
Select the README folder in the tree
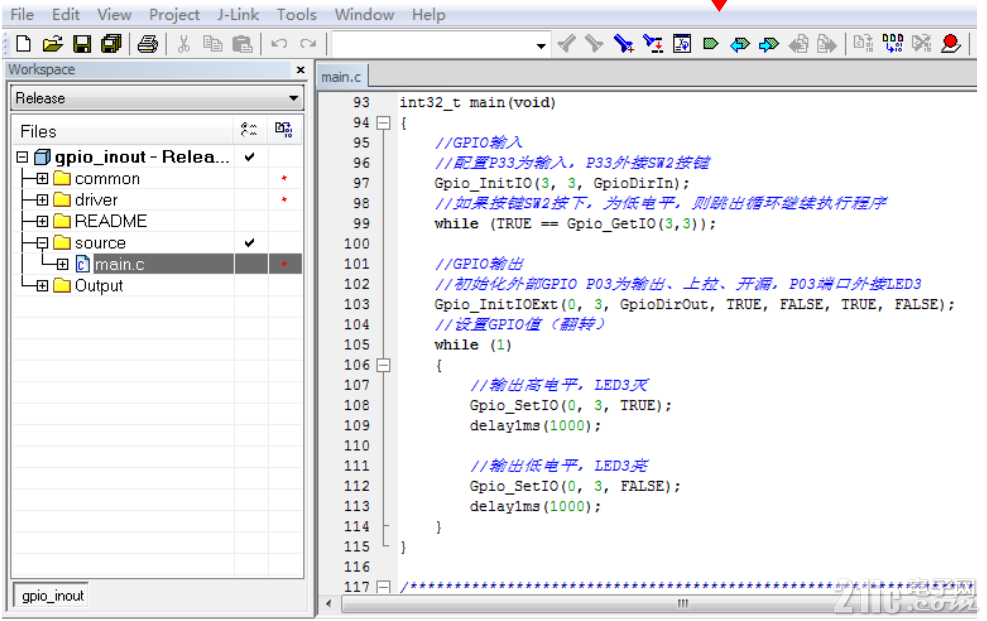tap(111, 221)
